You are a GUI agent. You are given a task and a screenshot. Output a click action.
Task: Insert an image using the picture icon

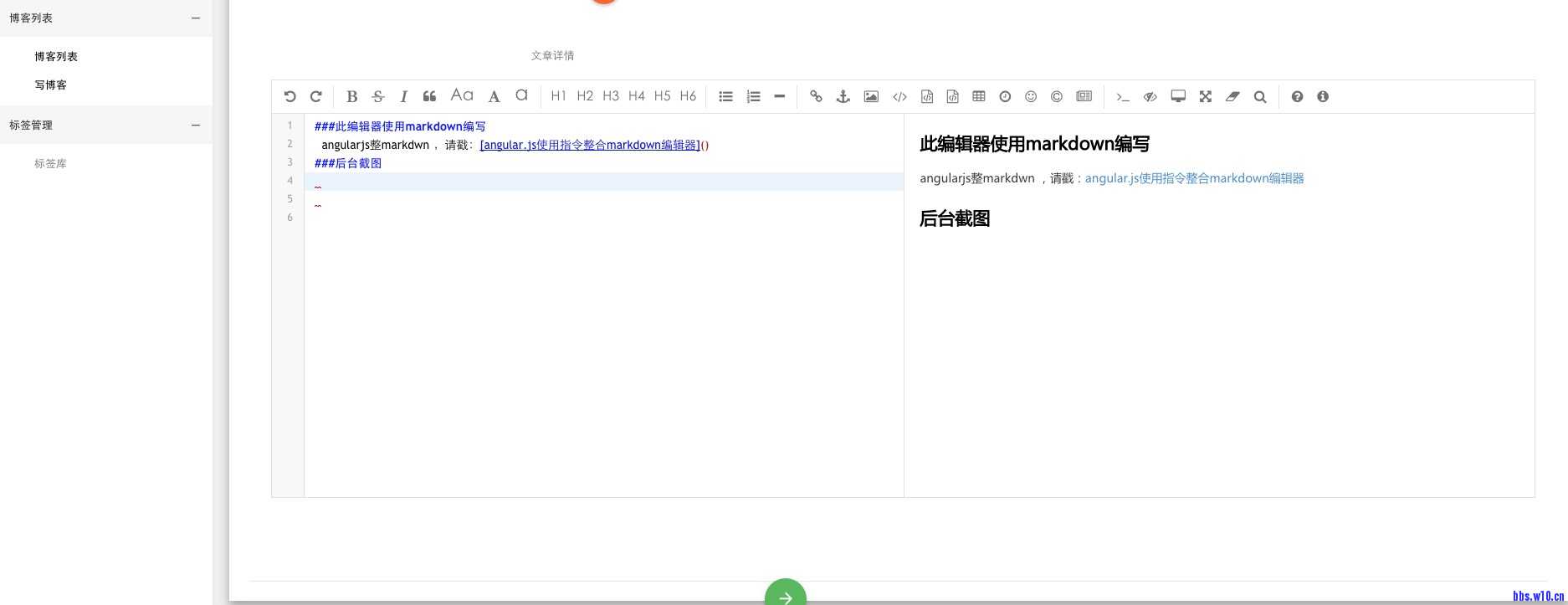[871, 96]
